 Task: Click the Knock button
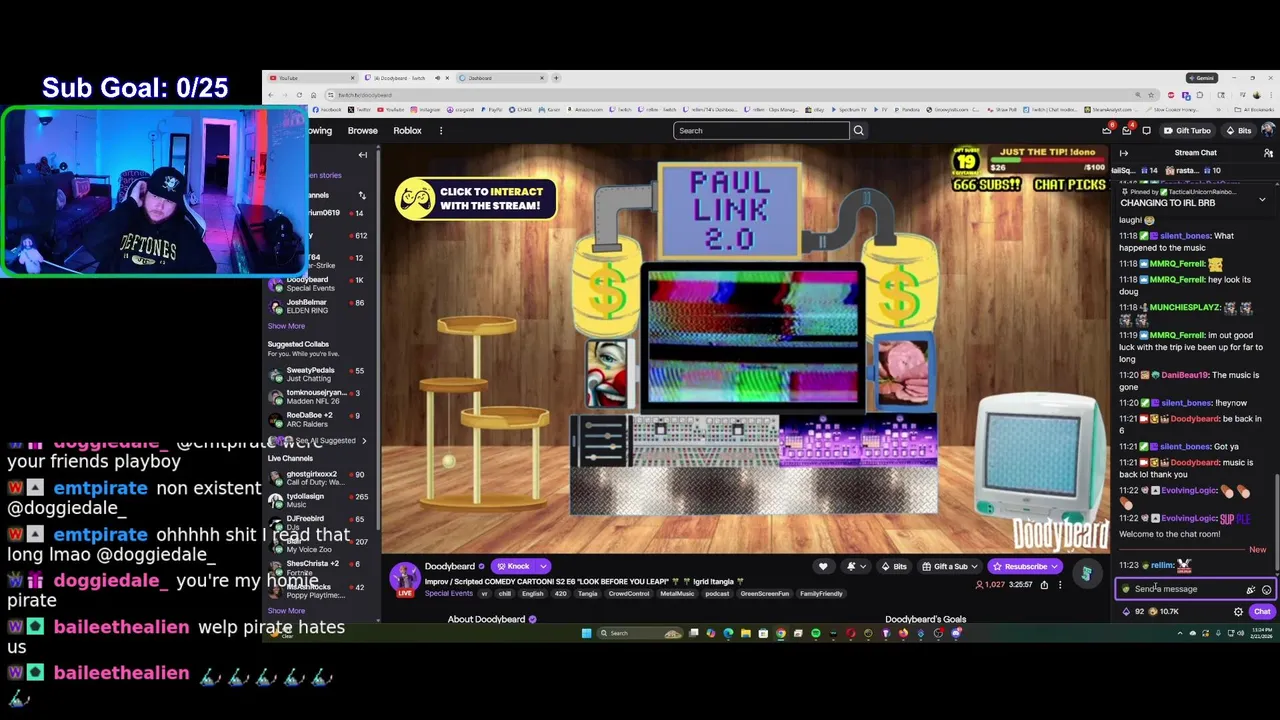pyautogui.click(x=514, y=566)
